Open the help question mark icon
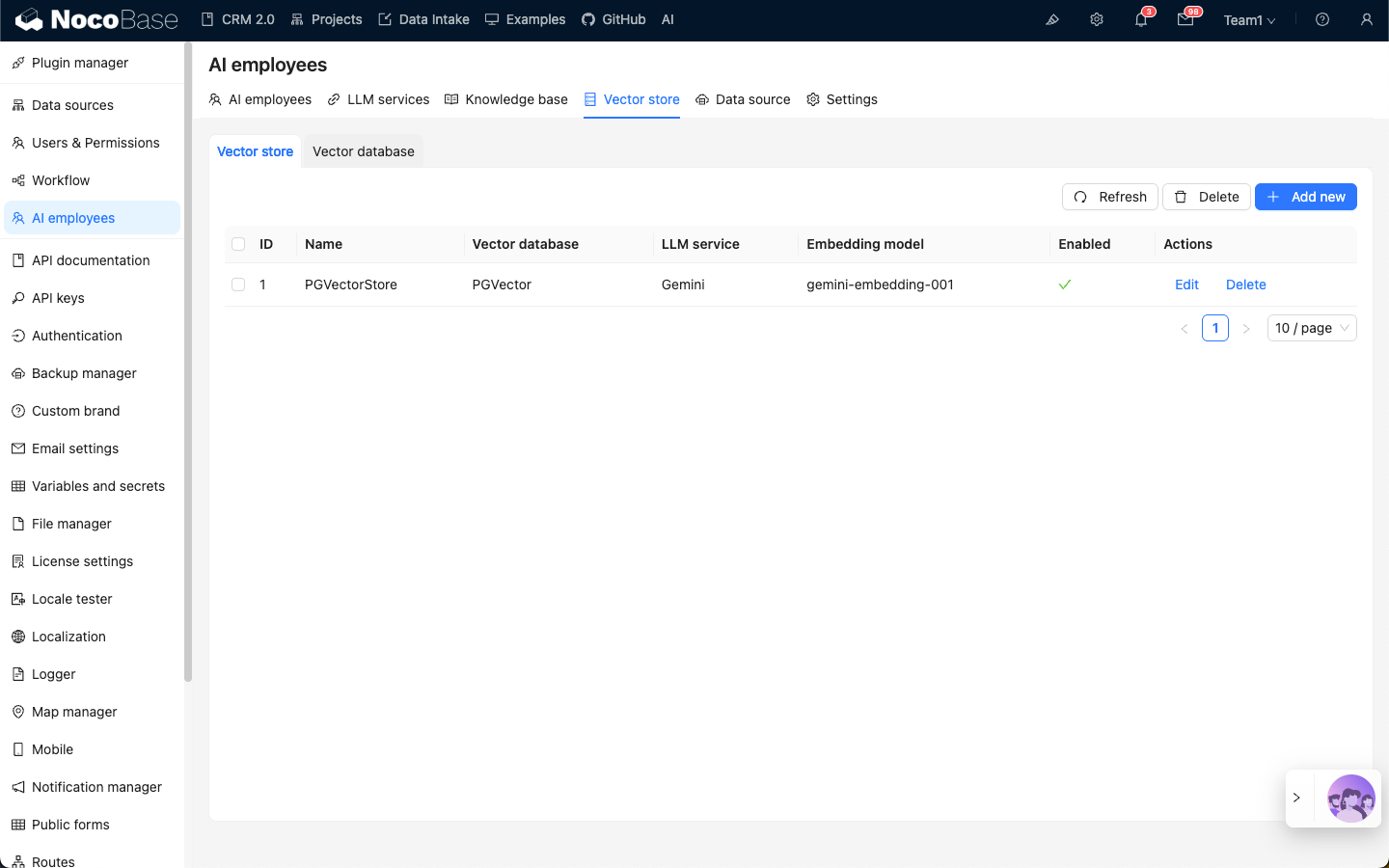 point(1322,20)
